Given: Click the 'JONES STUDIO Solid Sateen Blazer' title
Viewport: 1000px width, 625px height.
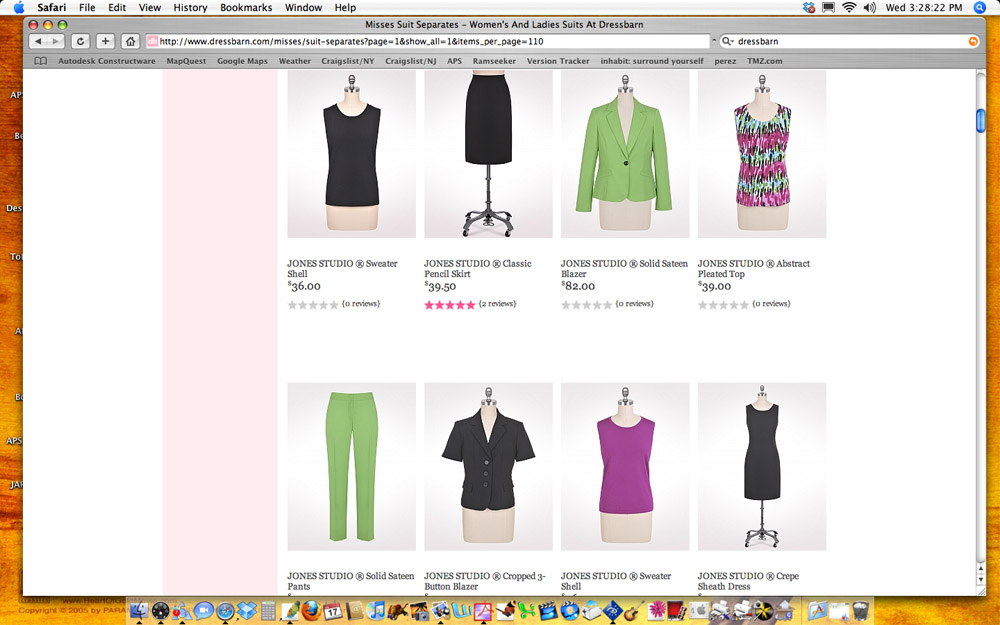Looking at the screenshot, I should point(624,268).
